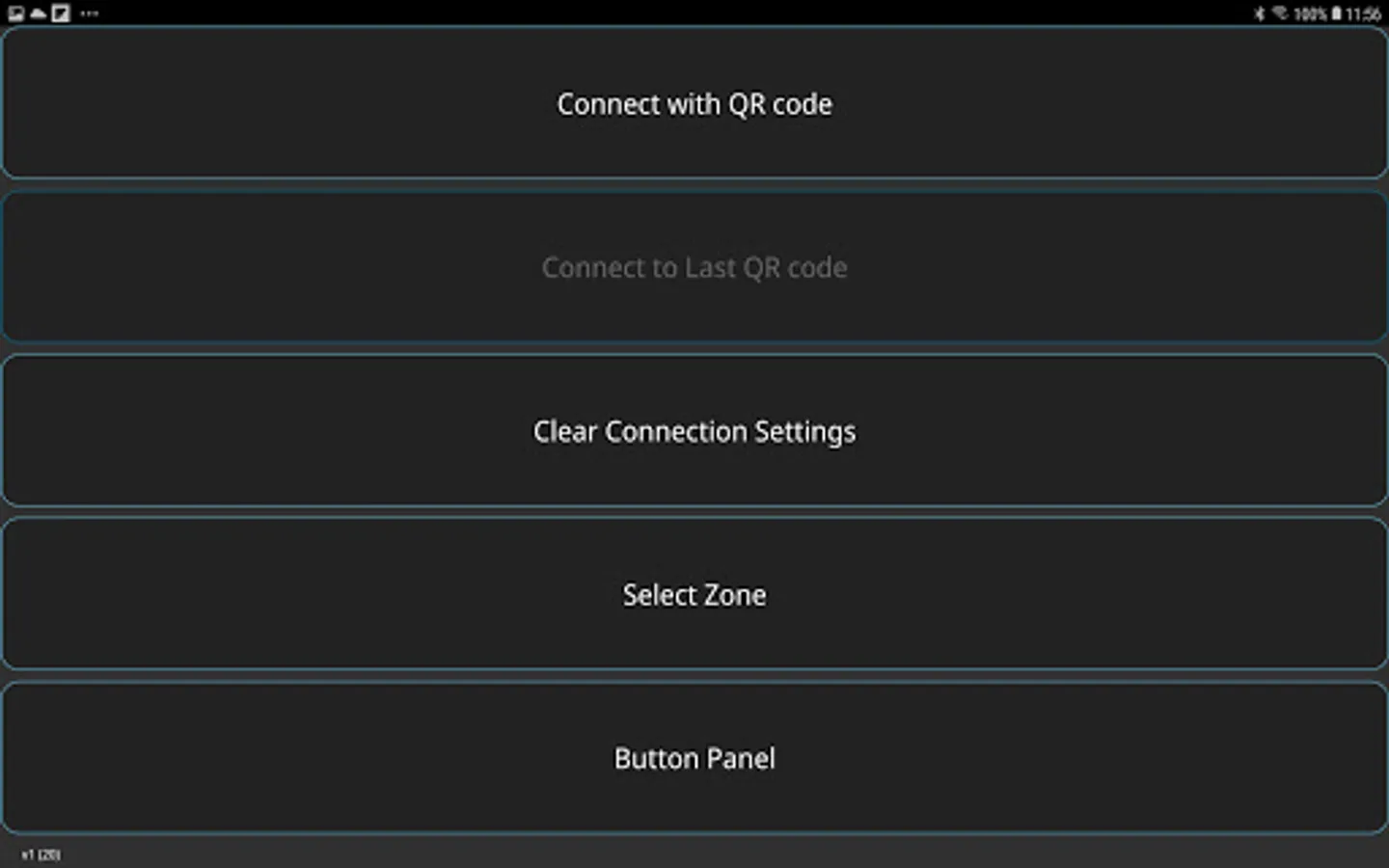Open the Select Zone option

pos(694,594)
